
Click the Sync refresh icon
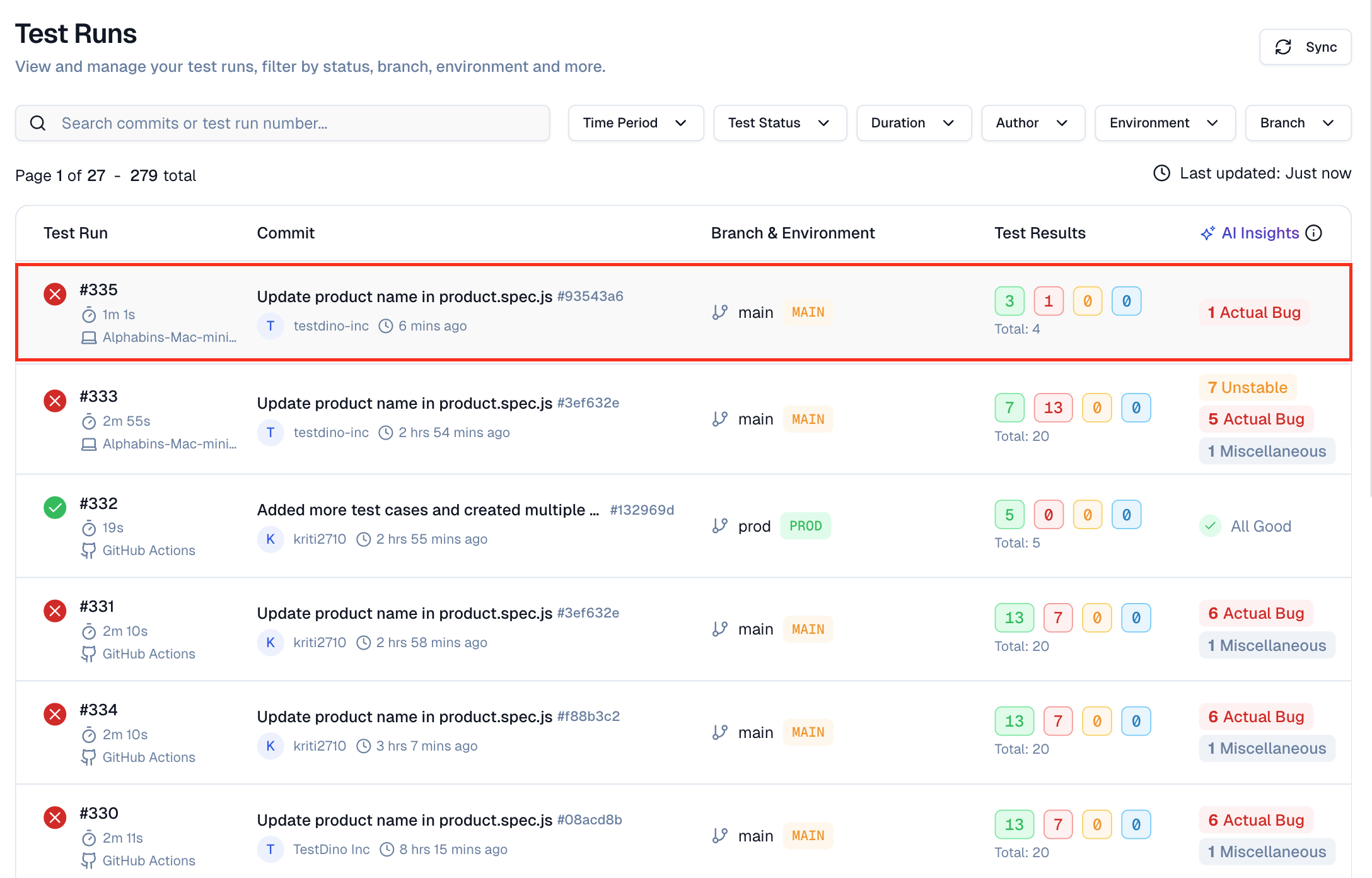[1283, 47]
